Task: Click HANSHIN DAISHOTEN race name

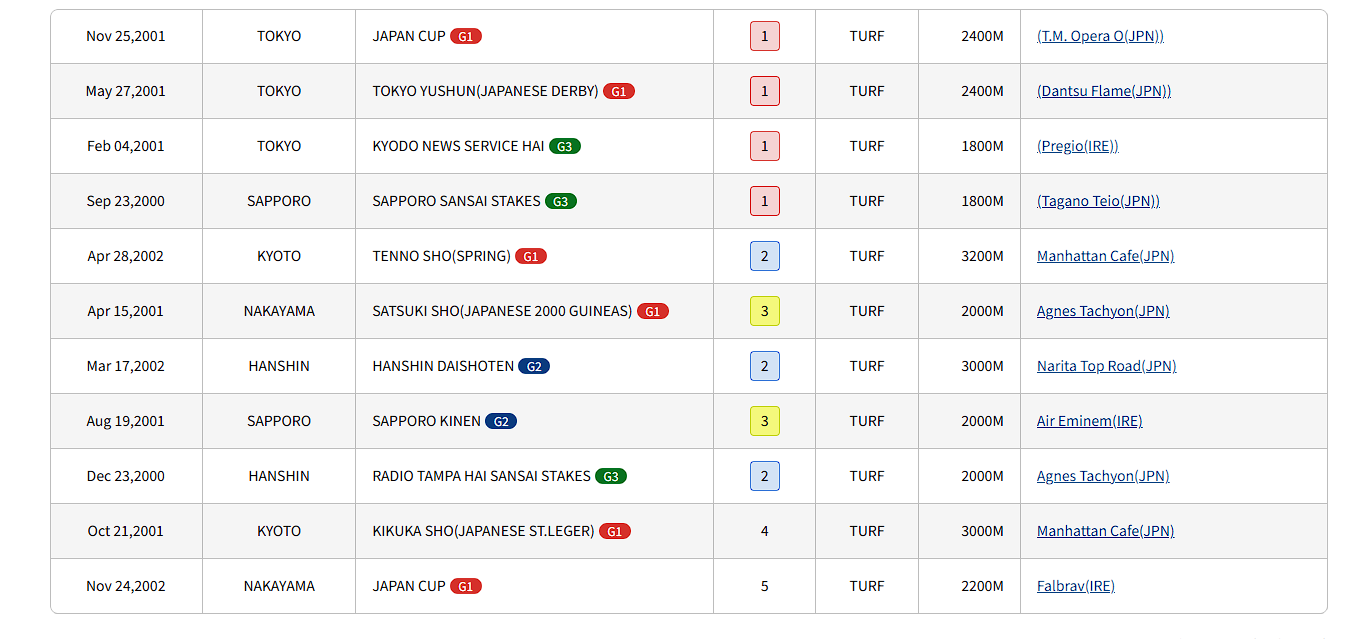Action: (x=443, y=366)
